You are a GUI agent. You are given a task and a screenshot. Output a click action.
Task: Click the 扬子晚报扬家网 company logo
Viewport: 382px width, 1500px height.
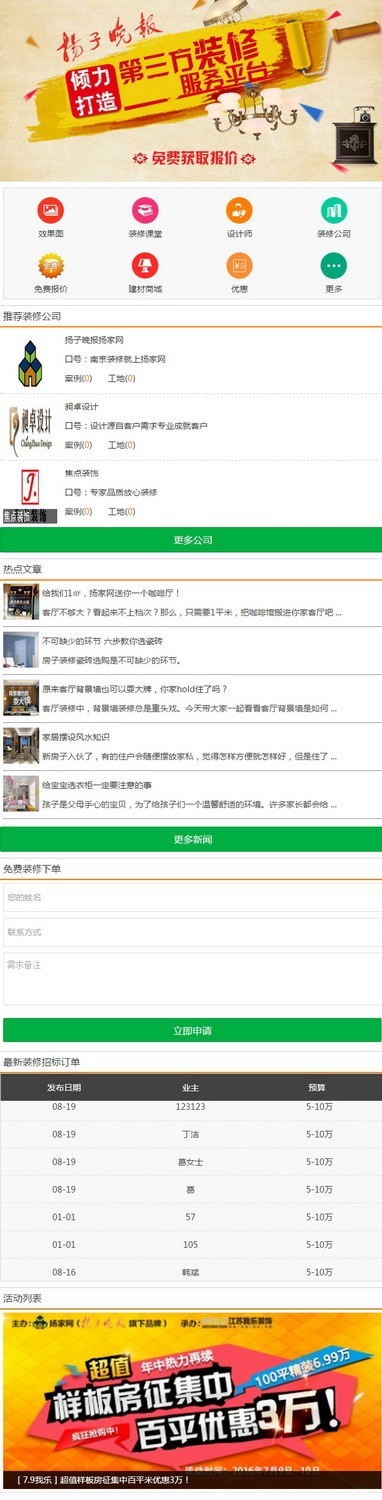30,363
